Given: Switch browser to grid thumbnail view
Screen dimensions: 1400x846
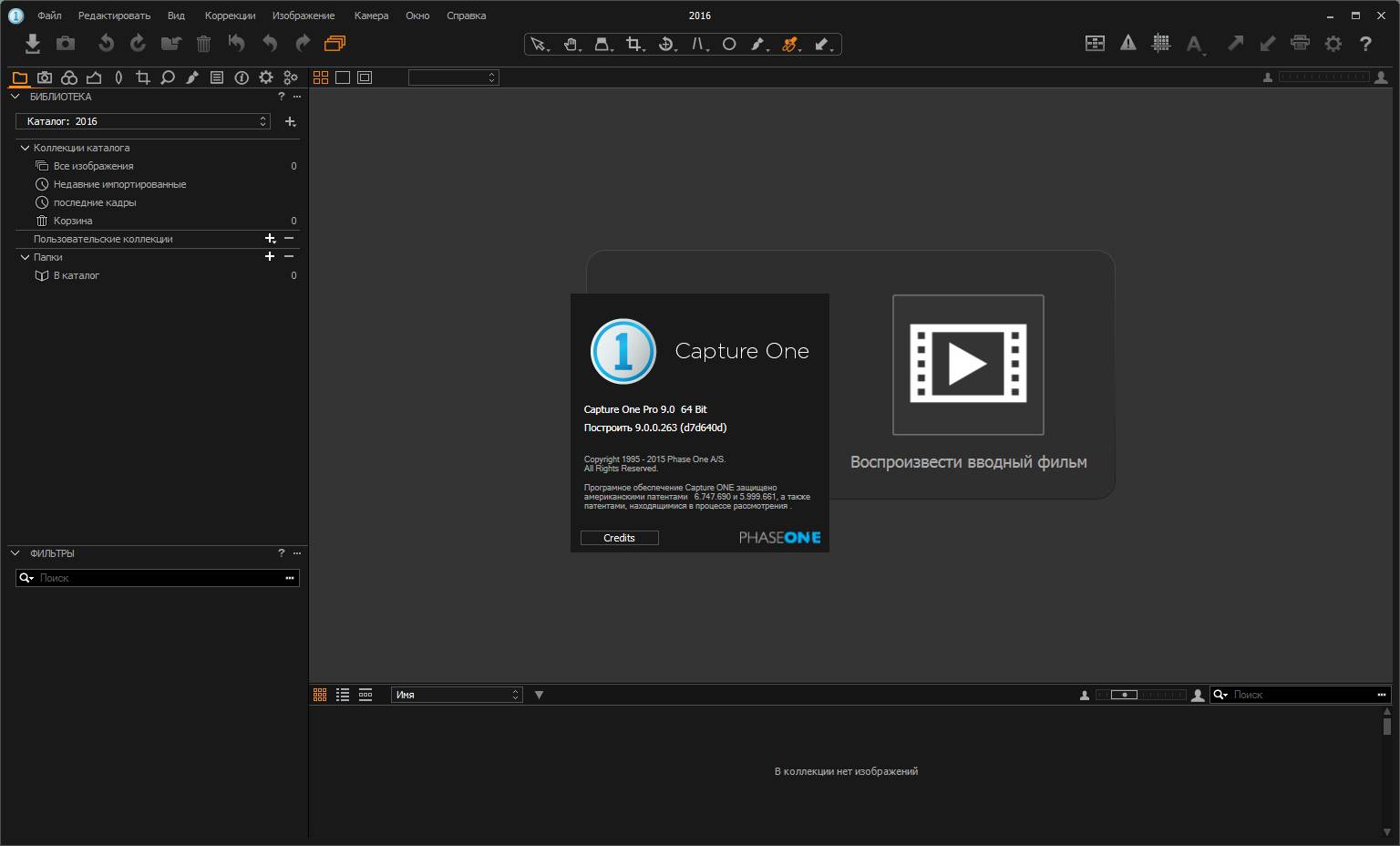Looking at the screenshot, I should [x=320, y=695].
